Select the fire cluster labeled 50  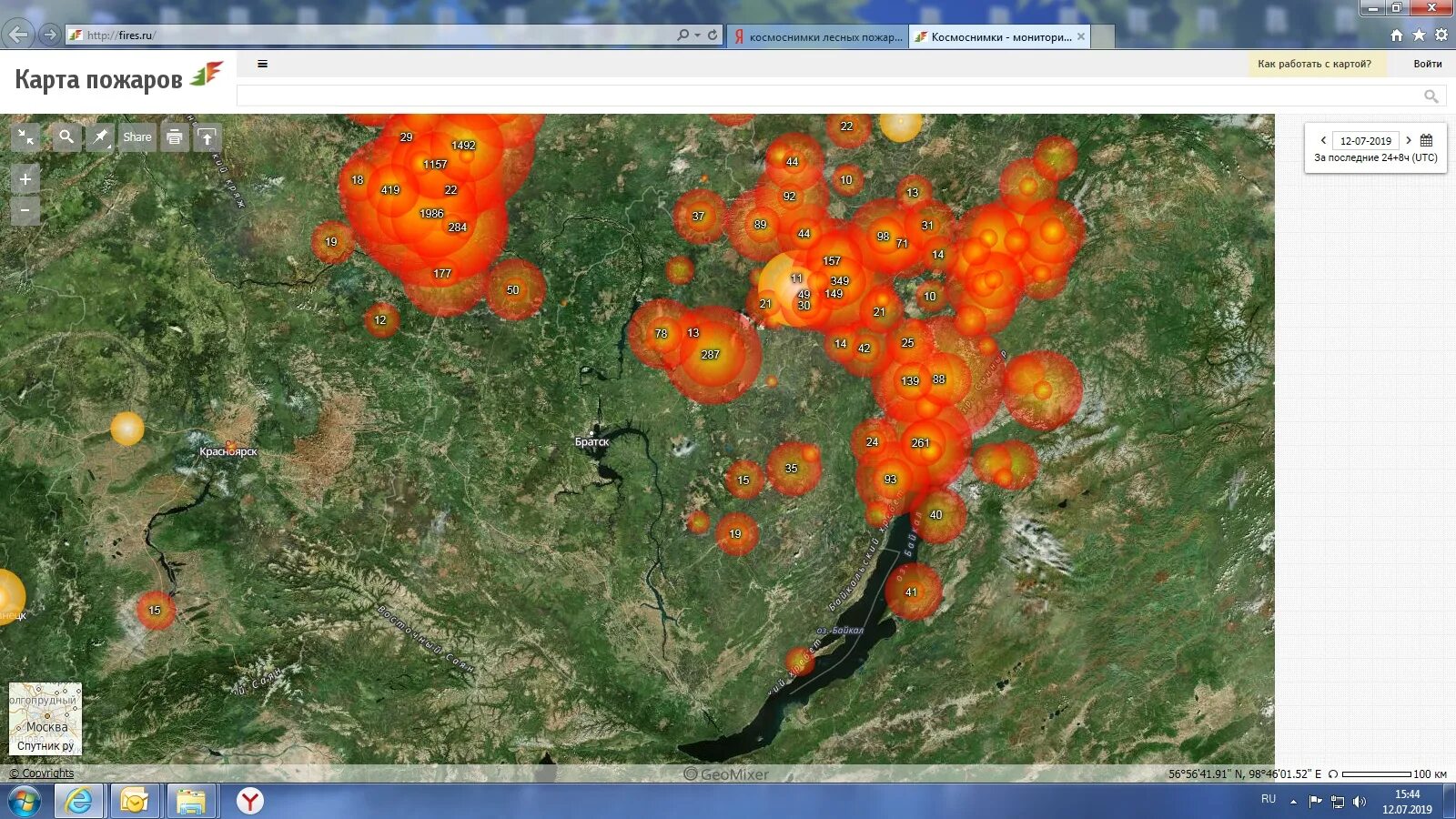513,290
